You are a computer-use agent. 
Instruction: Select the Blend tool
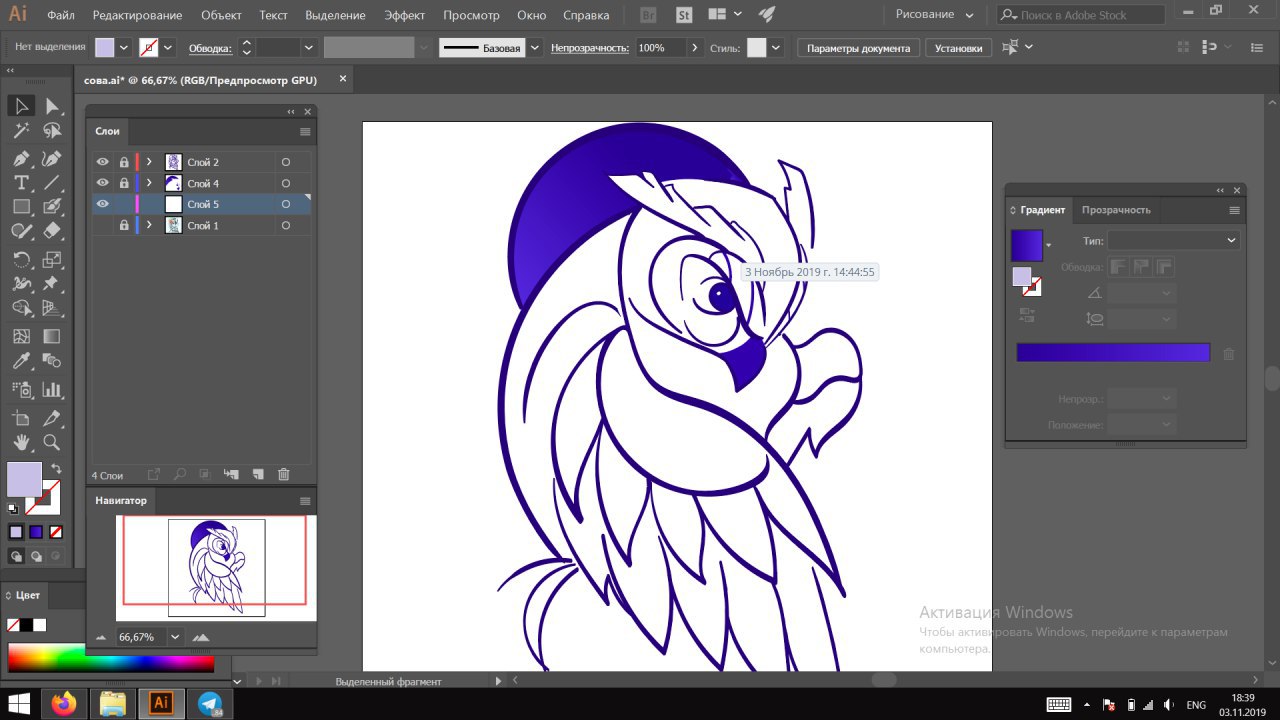coord(52,361)
